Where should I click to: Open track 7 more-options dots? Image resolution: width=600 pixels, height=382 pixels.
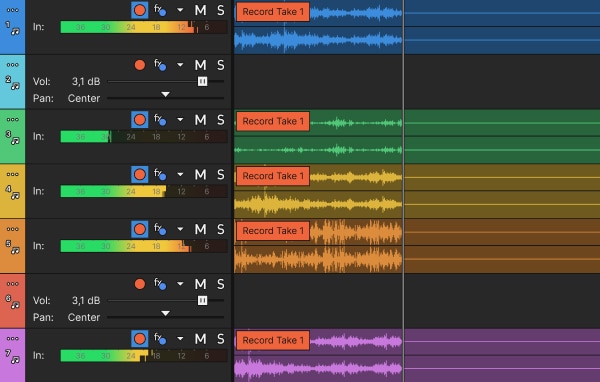point(13,338)
